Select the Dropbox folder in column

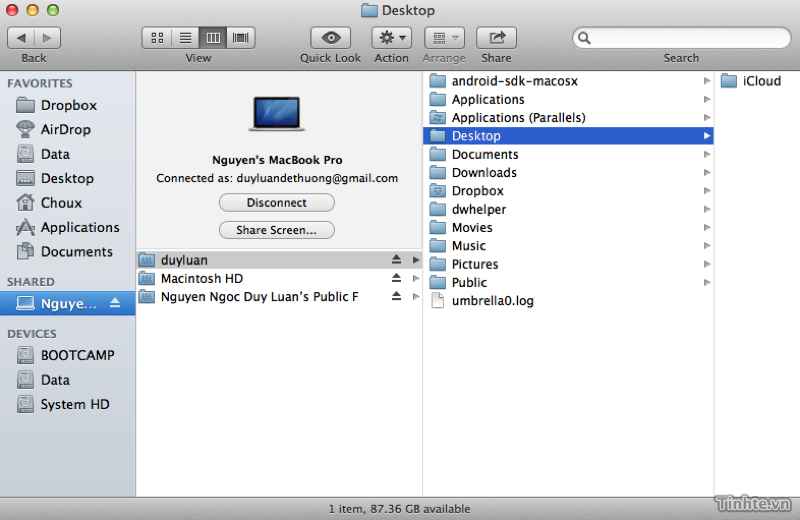click(x=568, y=191)
